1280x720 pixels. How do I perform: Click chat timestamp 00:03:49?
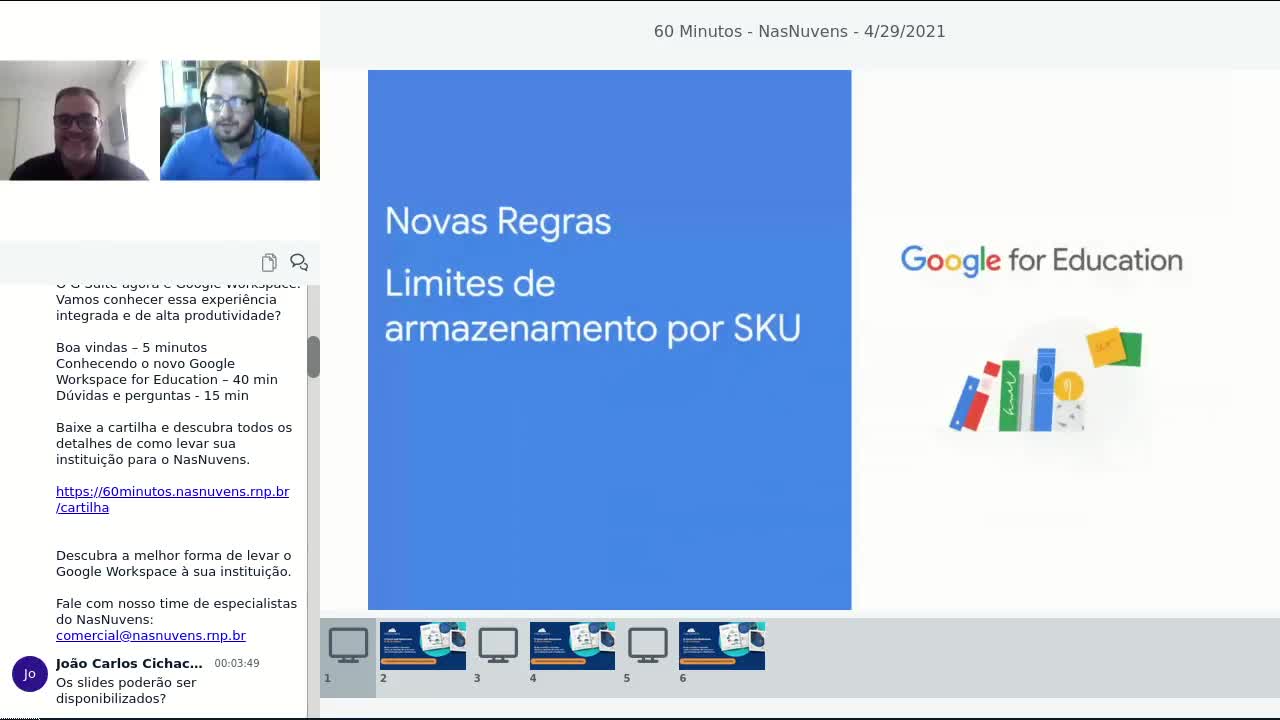pos(237,663)
